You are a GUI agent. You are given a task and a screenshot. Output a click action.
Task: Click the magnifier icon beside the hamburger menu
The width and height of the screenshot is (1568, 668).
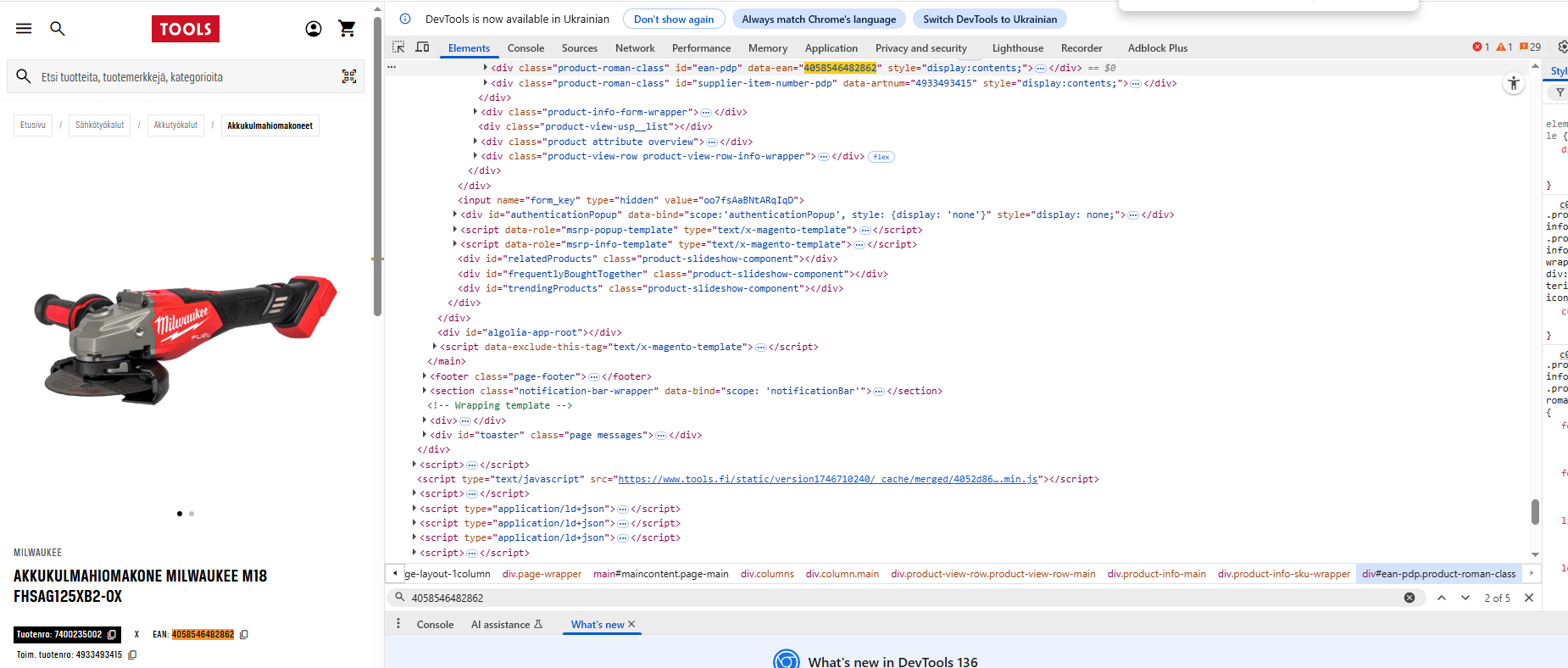(58, 28)
